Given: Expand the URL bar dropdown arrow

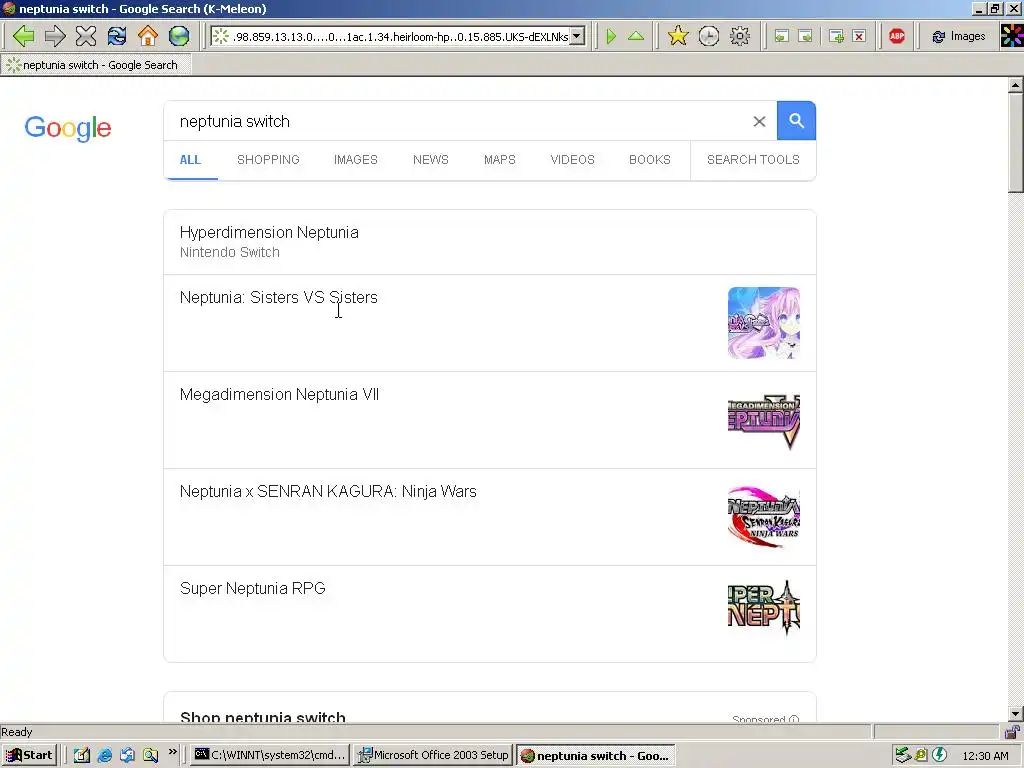Looking at the screenshot, I should coord(577,37).
